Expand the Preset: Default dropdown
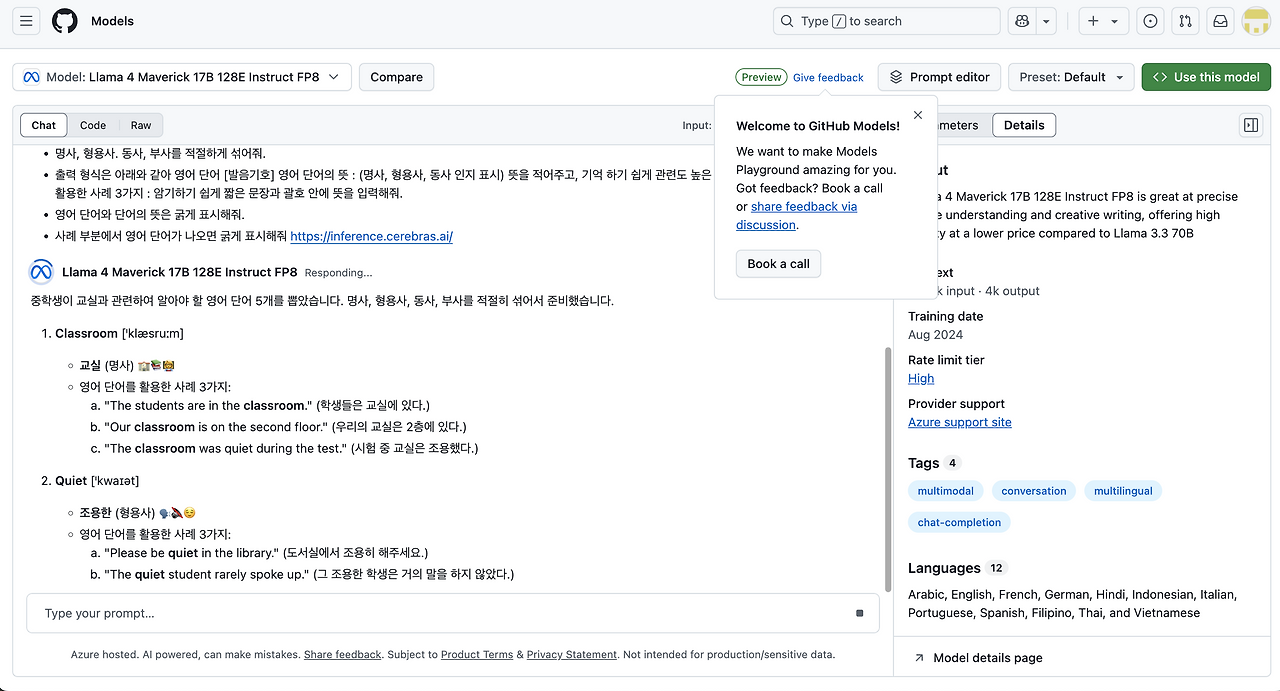This screenshot has height=691, width=1280. tap(1071, 77)
